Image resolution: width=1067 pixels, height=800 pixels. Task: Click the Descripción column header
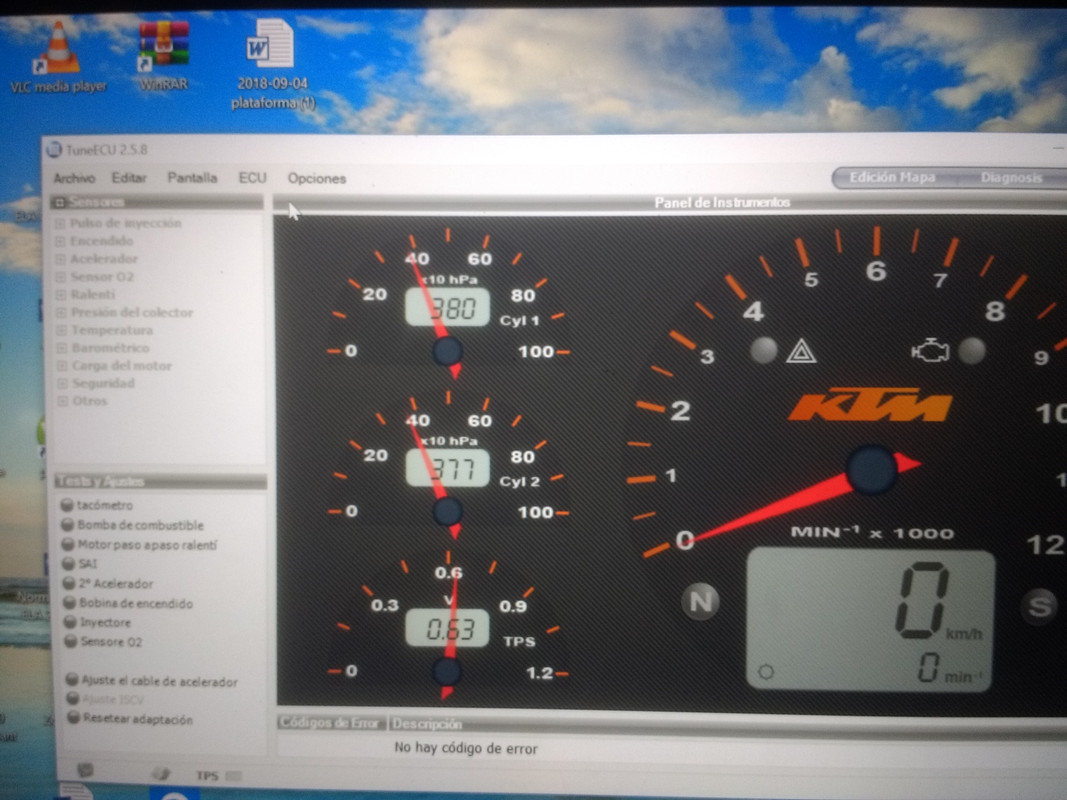point(427,724)
